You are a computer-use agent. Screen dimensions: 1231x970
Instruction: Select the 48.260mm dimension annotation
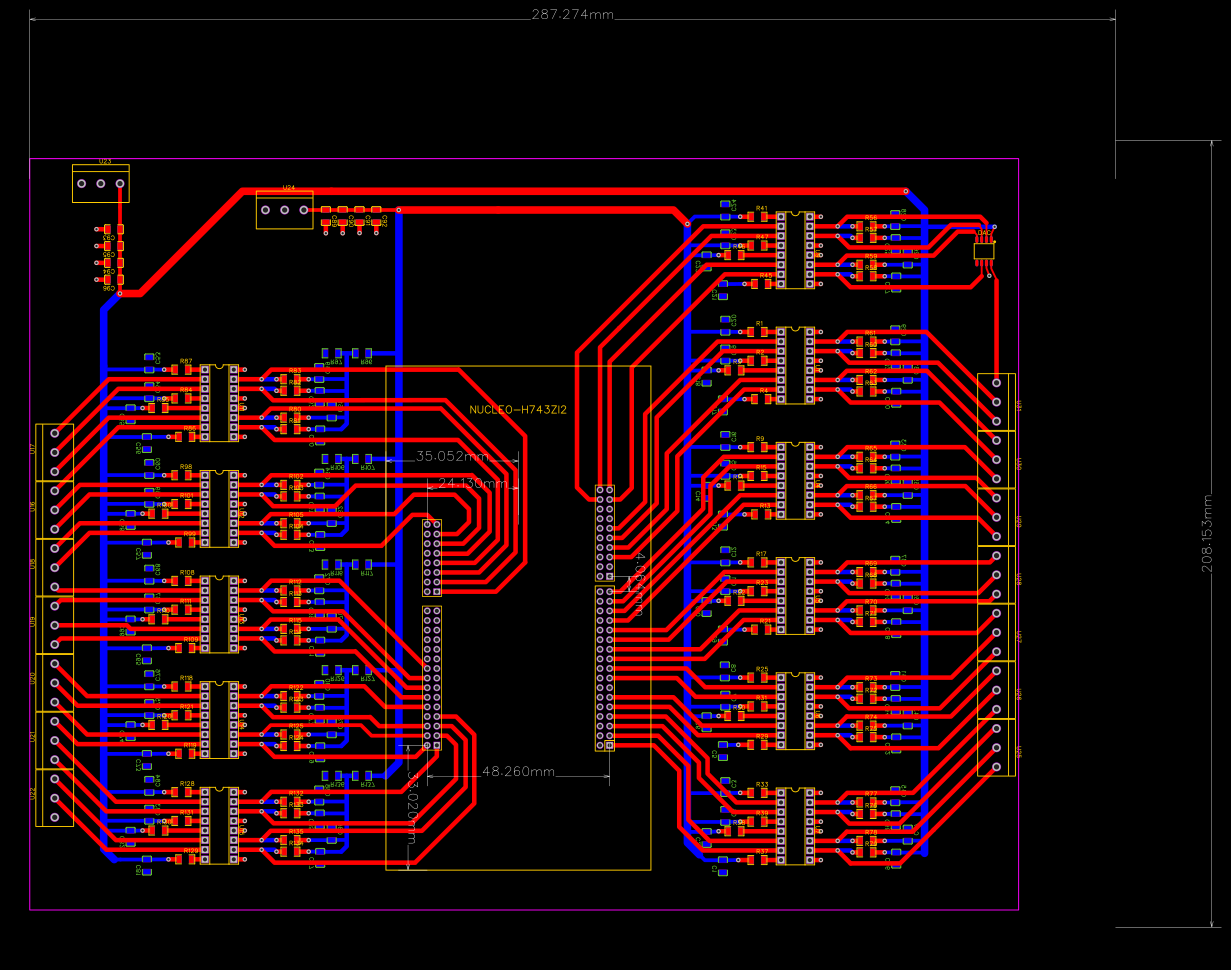pyautogui.click(x=520, y=771)
